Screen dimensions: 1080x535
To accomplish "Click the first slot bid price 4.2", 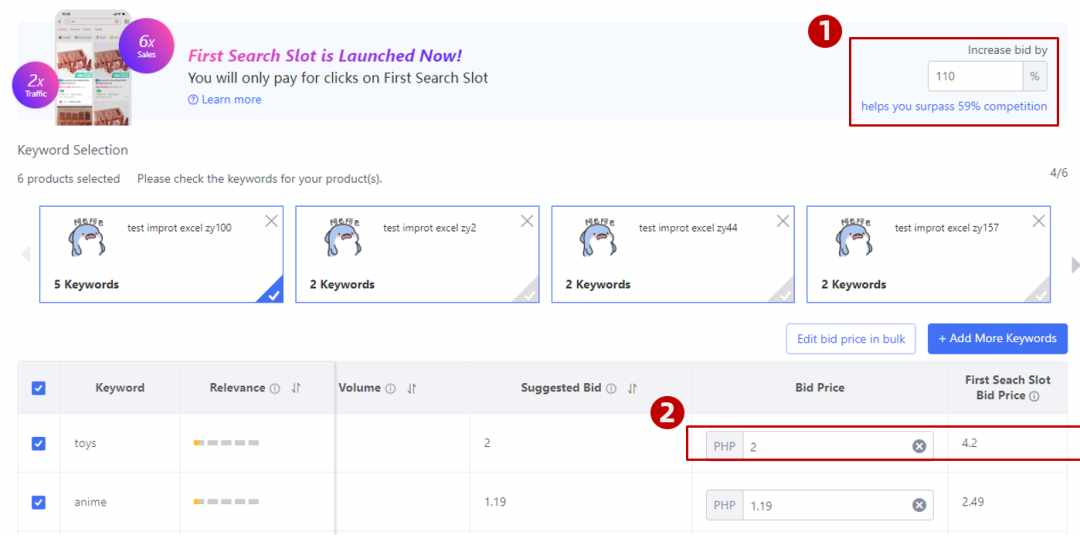I will [x=969, y=443].
